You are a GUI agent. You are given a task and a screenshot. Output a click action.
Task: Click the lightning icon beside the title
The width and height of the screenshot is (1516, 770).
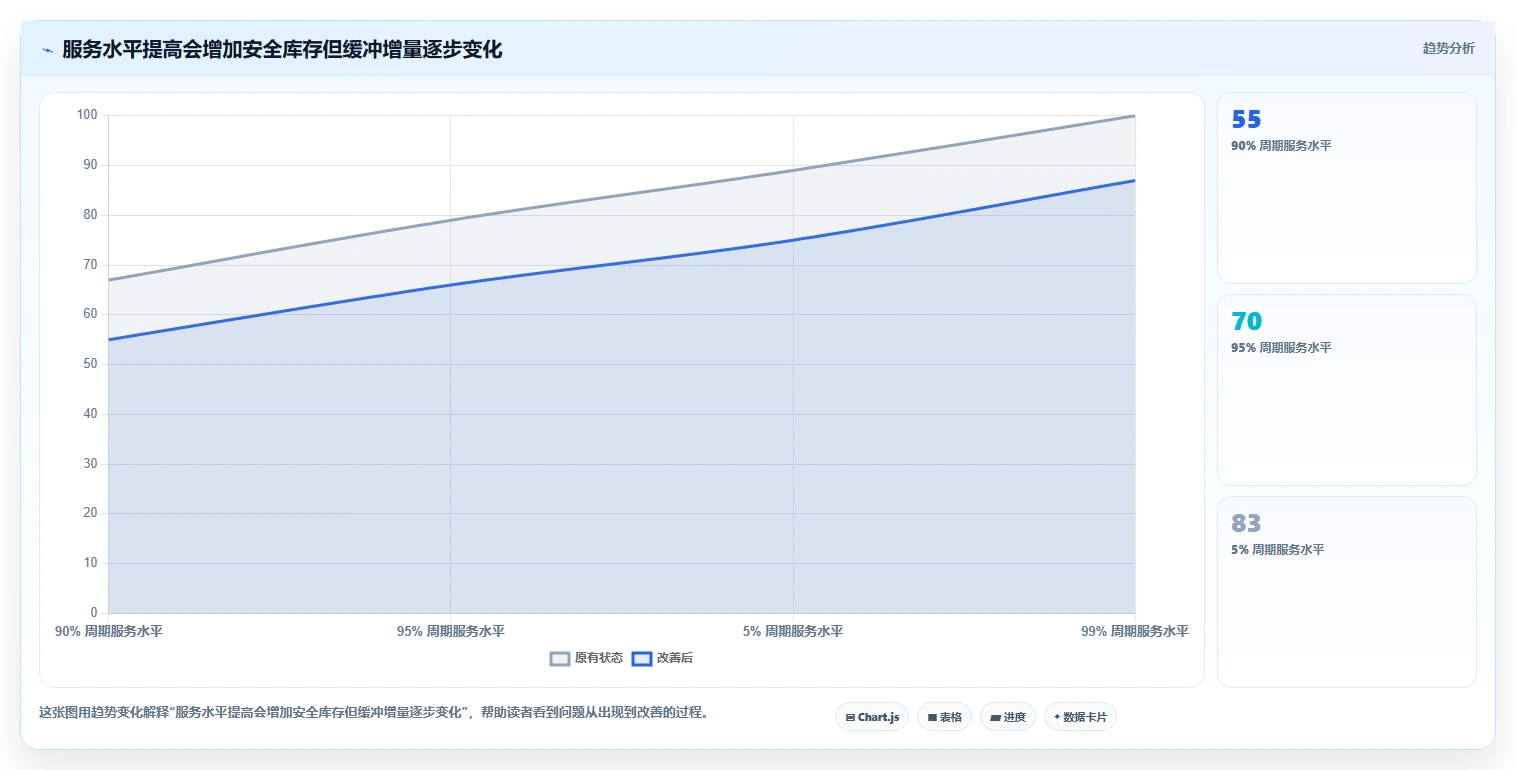pos(47,50)
